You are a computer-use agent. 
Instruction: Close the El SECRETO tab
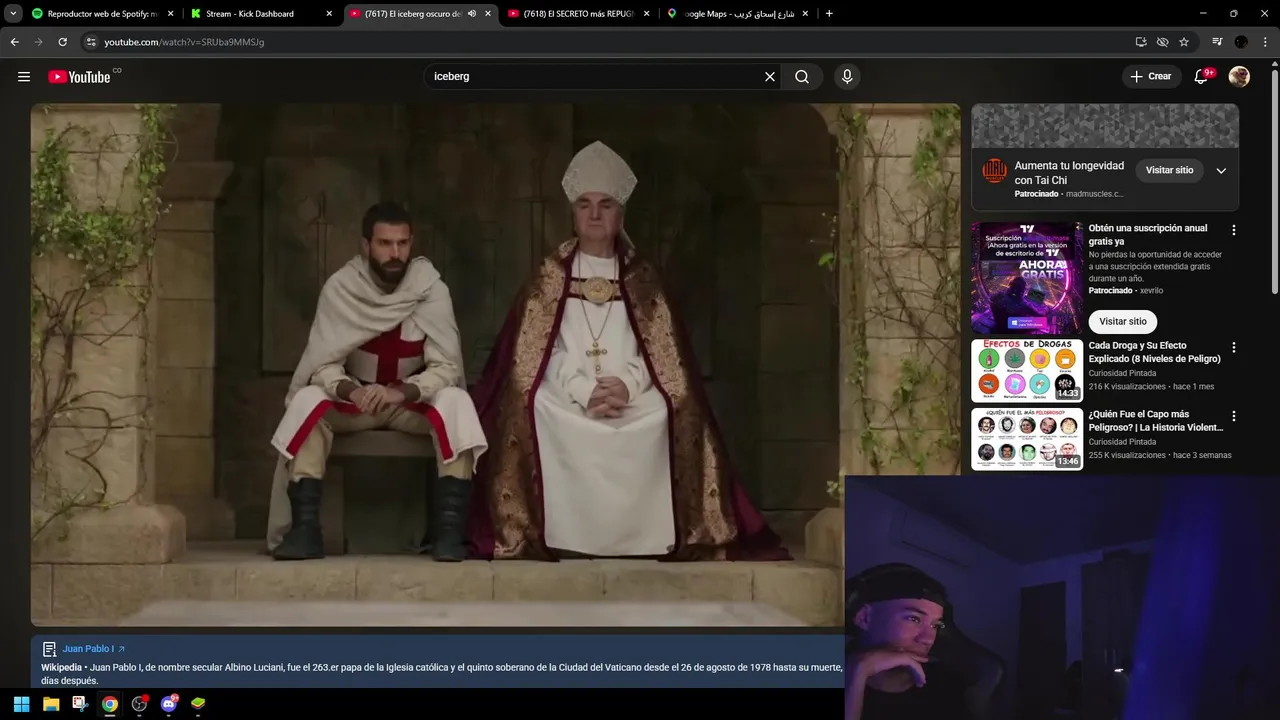click(646, 14)
